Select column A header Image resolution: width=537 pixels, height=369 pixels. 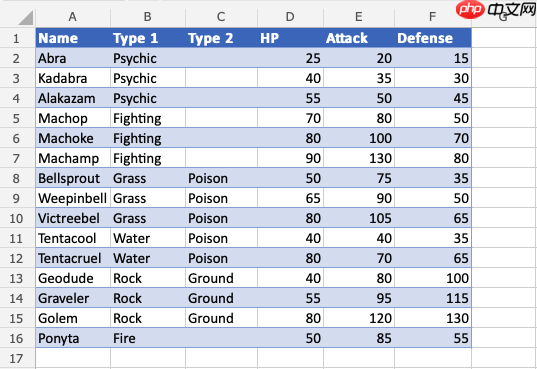coord(73,16)
